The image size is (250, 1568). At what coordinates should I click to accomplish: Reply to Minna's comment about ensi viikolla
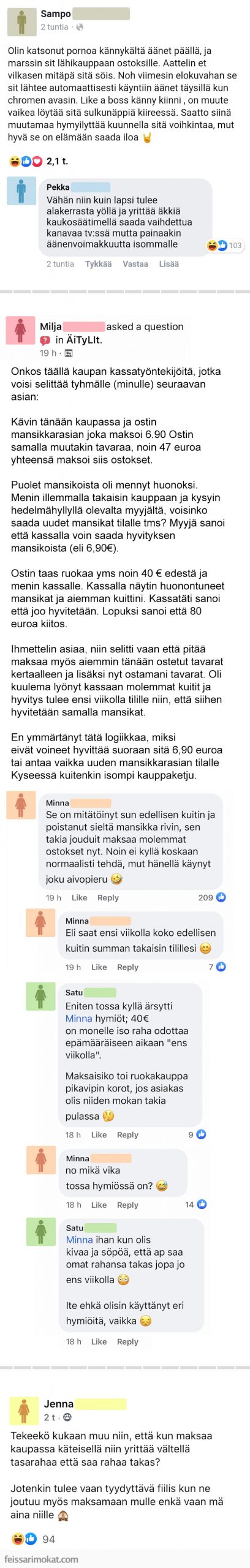[127, 967]
